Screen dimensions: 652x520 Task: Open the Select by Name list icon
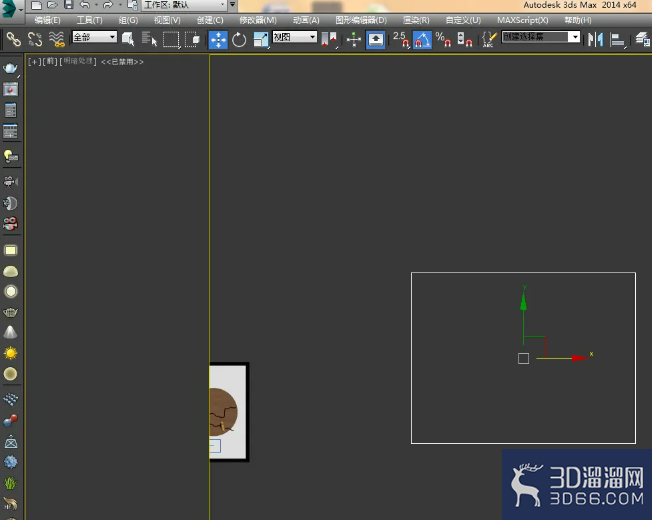click(x=149, y=39)
